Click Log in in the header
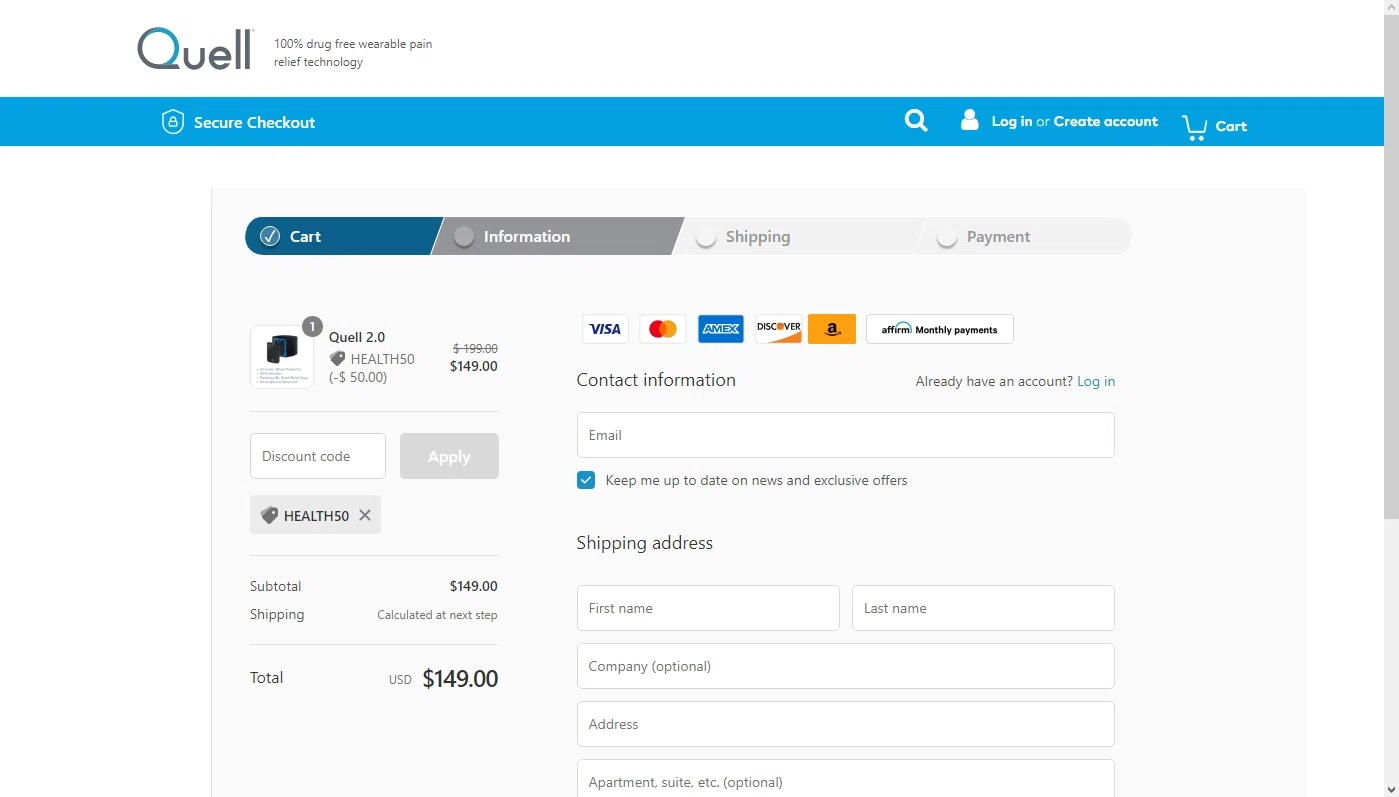 point(1012,121)
